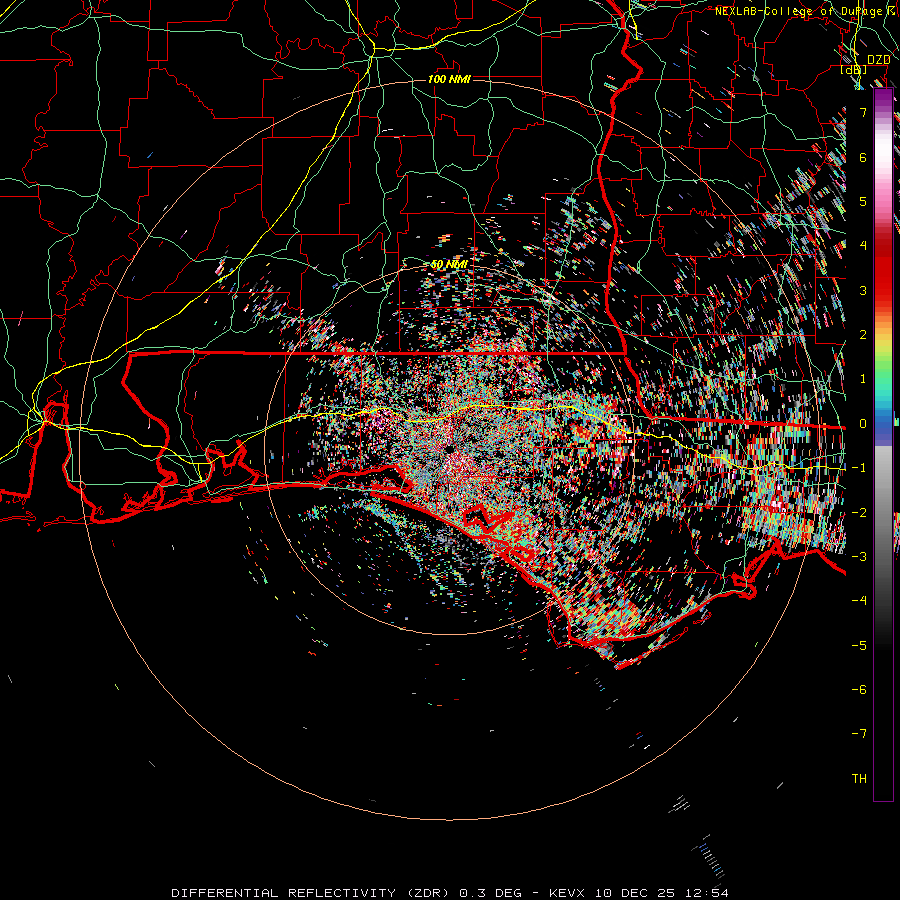Click the "-3" value on the dB scale
The height and width of the screenshot is (900, 900).
[859, 557]
